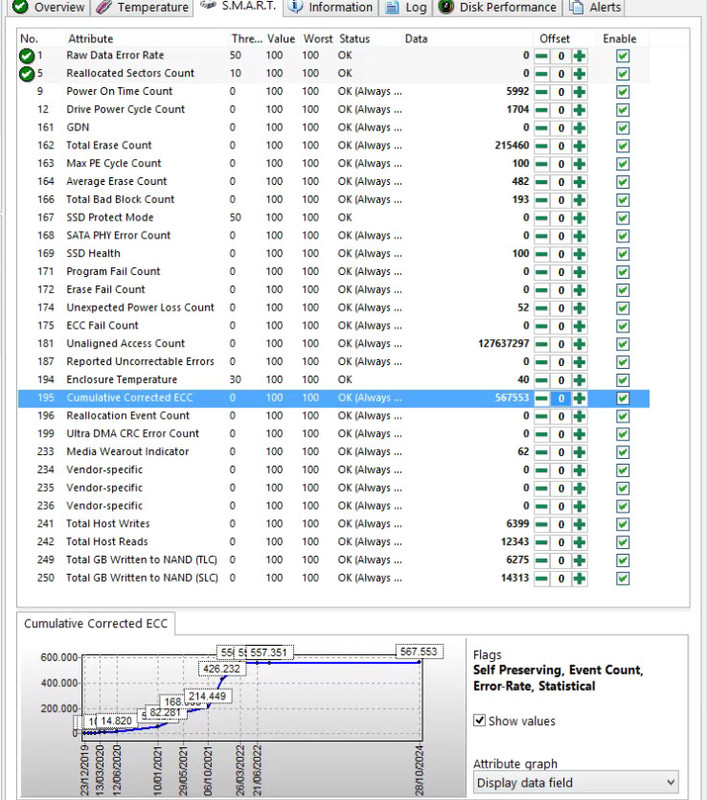707x800 pixels.
Task: Click the Cumulative Corrected ECC graph tab
Action: (x=96, y=623)
